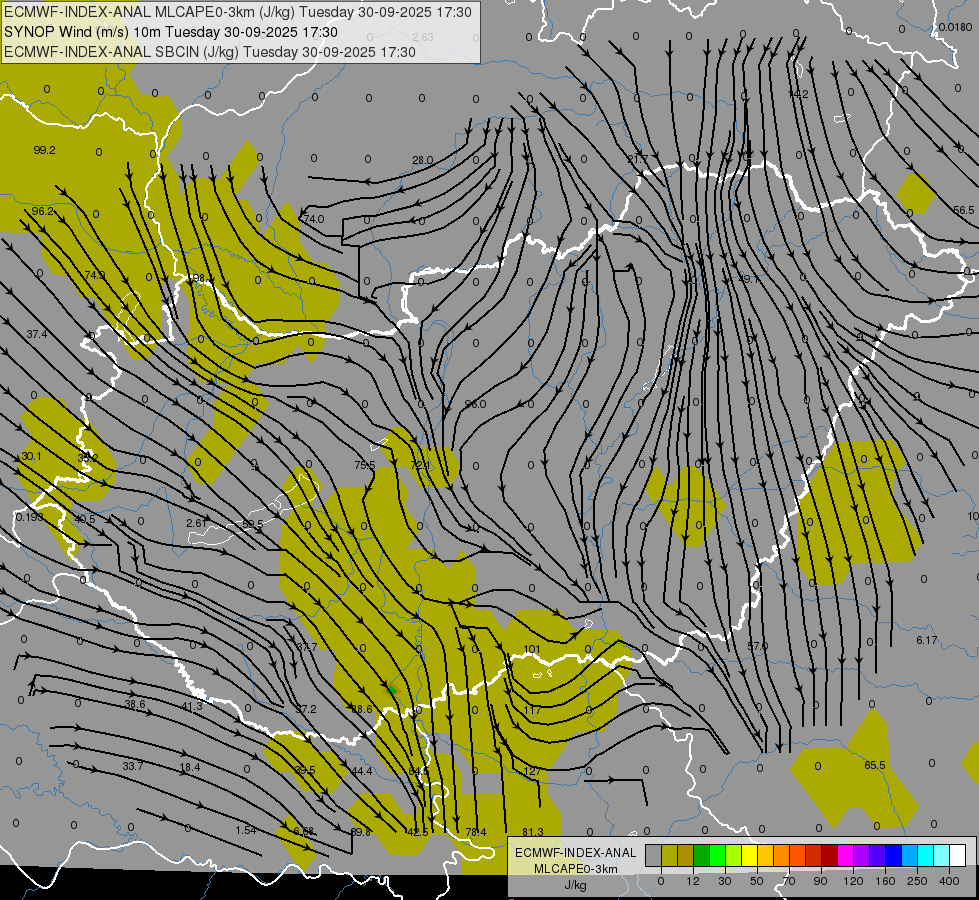This screenshot has width=979, height=900.
Task: Click the map value '57.0'
Action: 757,646
